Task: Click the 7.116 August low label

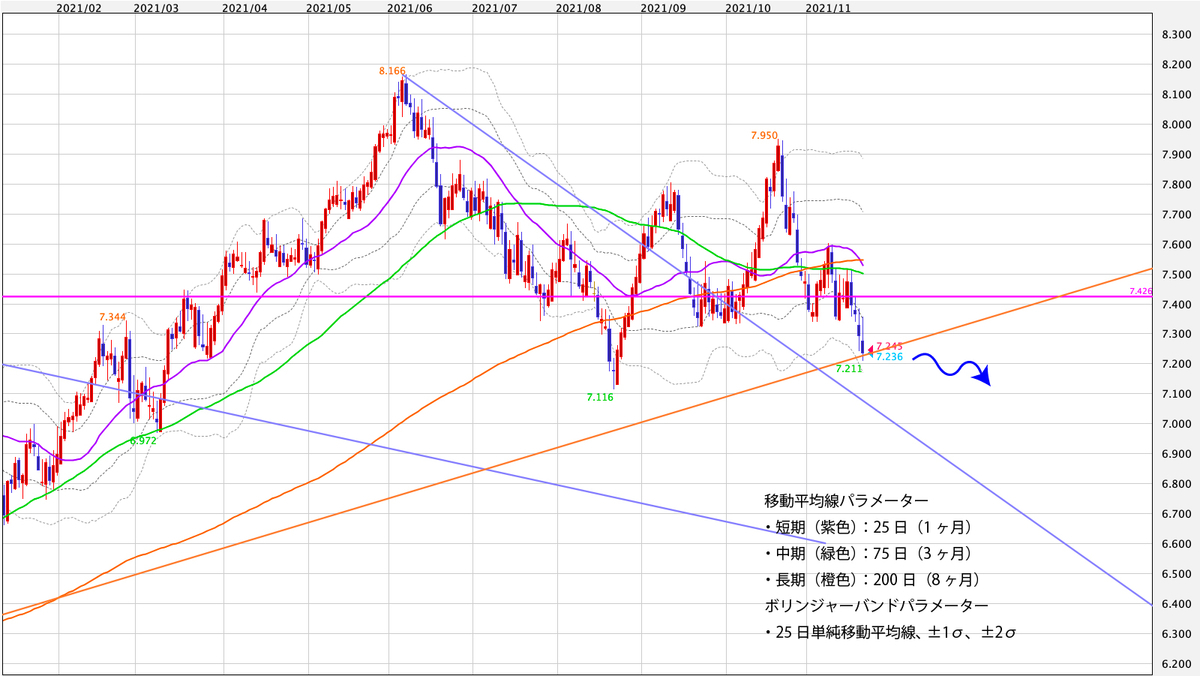Action: pos(600,397)
